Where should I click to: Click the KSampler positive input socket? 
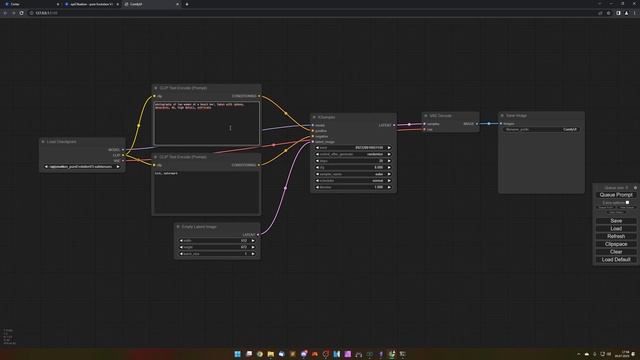[313, 131]
